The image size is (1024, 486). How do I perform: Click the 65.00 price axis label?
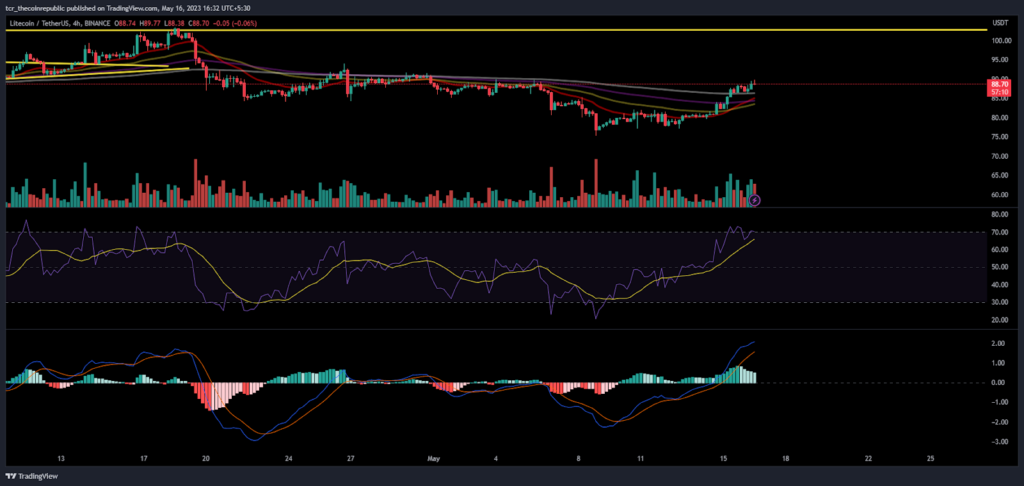[x=999, y=176]
